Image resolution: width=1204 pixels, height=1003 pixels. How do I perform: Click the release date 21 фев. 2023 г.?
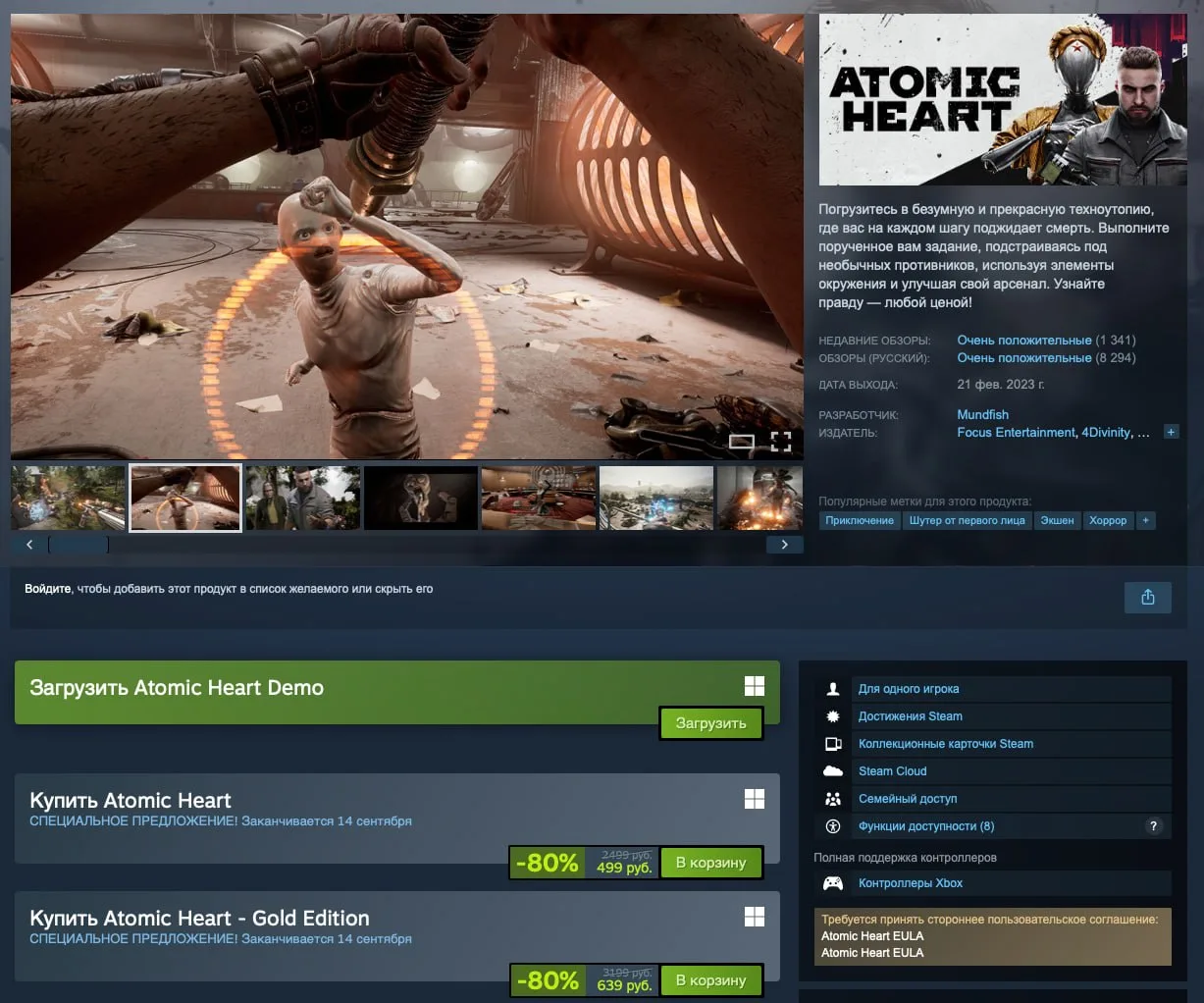pyautogui.click(x=1001, y=385)
